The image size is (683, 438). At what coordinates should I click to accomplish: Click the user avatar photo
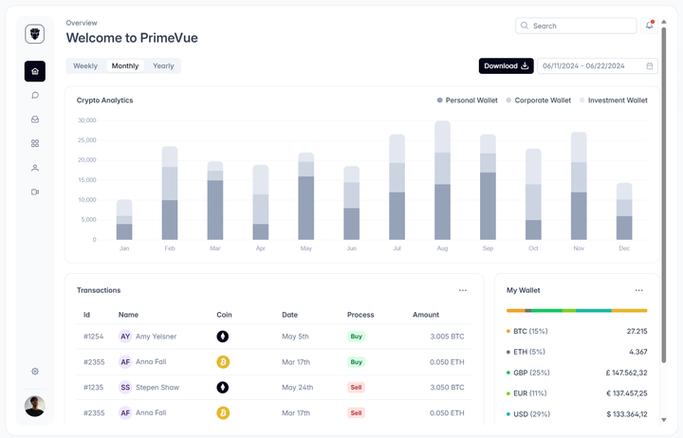click(x=35, y=406)
